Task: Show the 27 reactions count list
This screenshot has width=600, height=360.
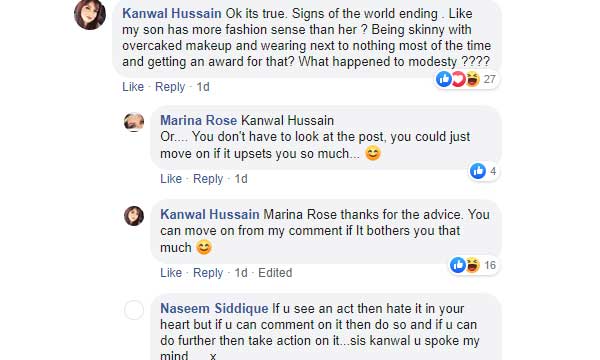Action: pos(489,79)
